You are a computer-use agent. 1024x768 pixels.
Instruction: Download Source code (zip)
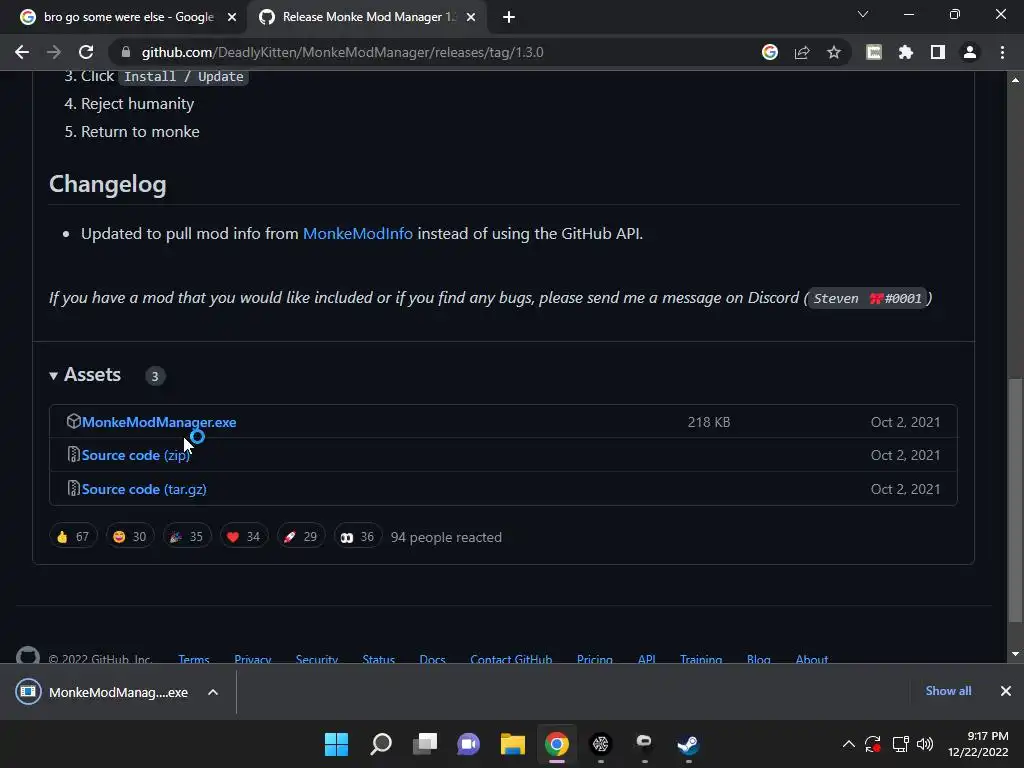135,455
